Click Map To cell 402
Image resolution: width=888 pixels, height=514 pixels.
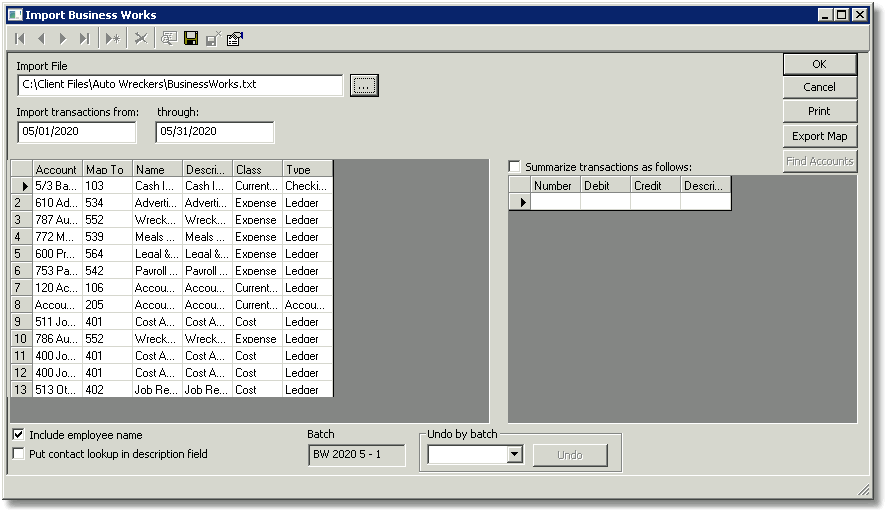(107, 389)
